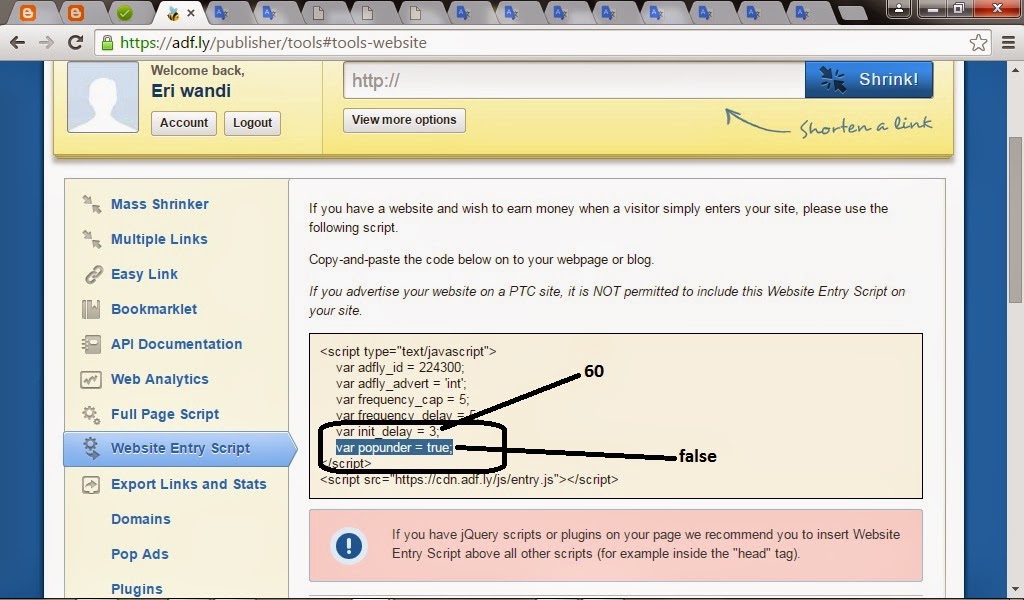Image resolution: width=1024 pixels, height=600 pixels.
Task: Open the Domains link
Action: click(x=140, y=519)
